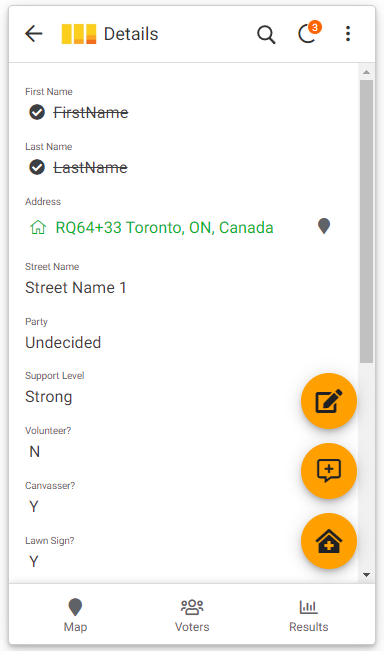Open the RQ64+33 Toronto address link
The width and height of the screenshot is (384, 651).
(164, 228)
